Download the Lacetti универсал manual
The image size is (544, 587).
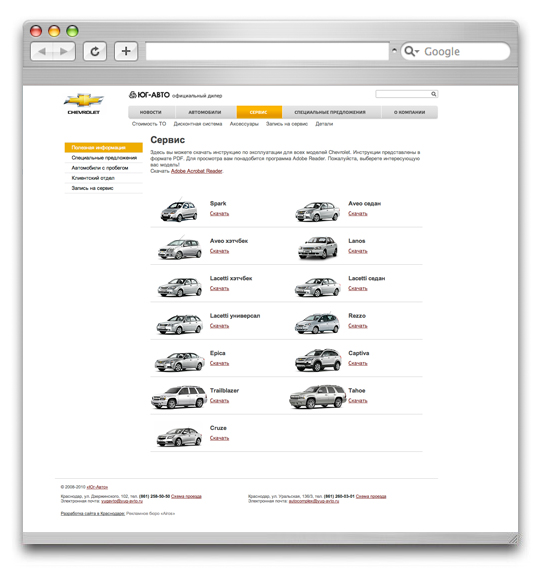[x=219, y=326]
